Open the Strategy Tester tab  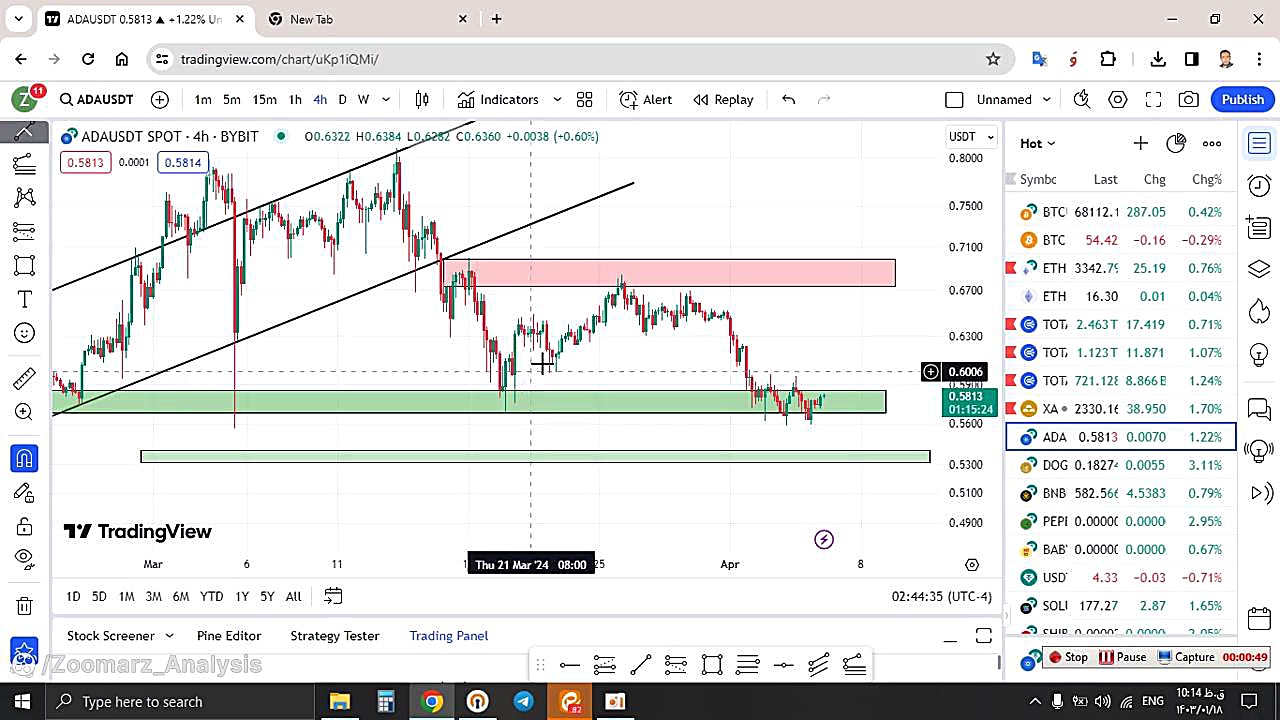tap(335, 636)
